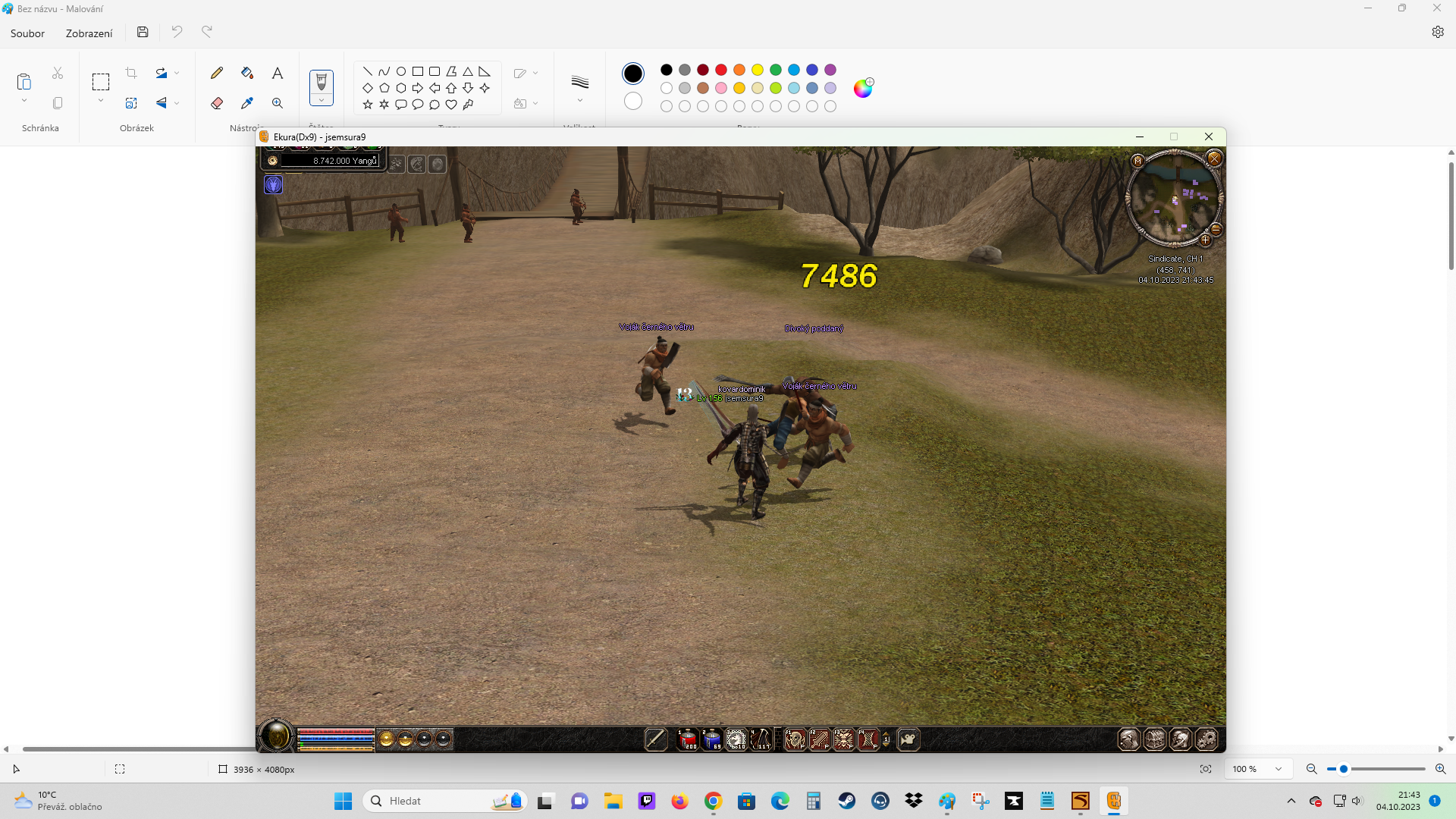Toggle fit-to-window view button

tap(1206, 769)
